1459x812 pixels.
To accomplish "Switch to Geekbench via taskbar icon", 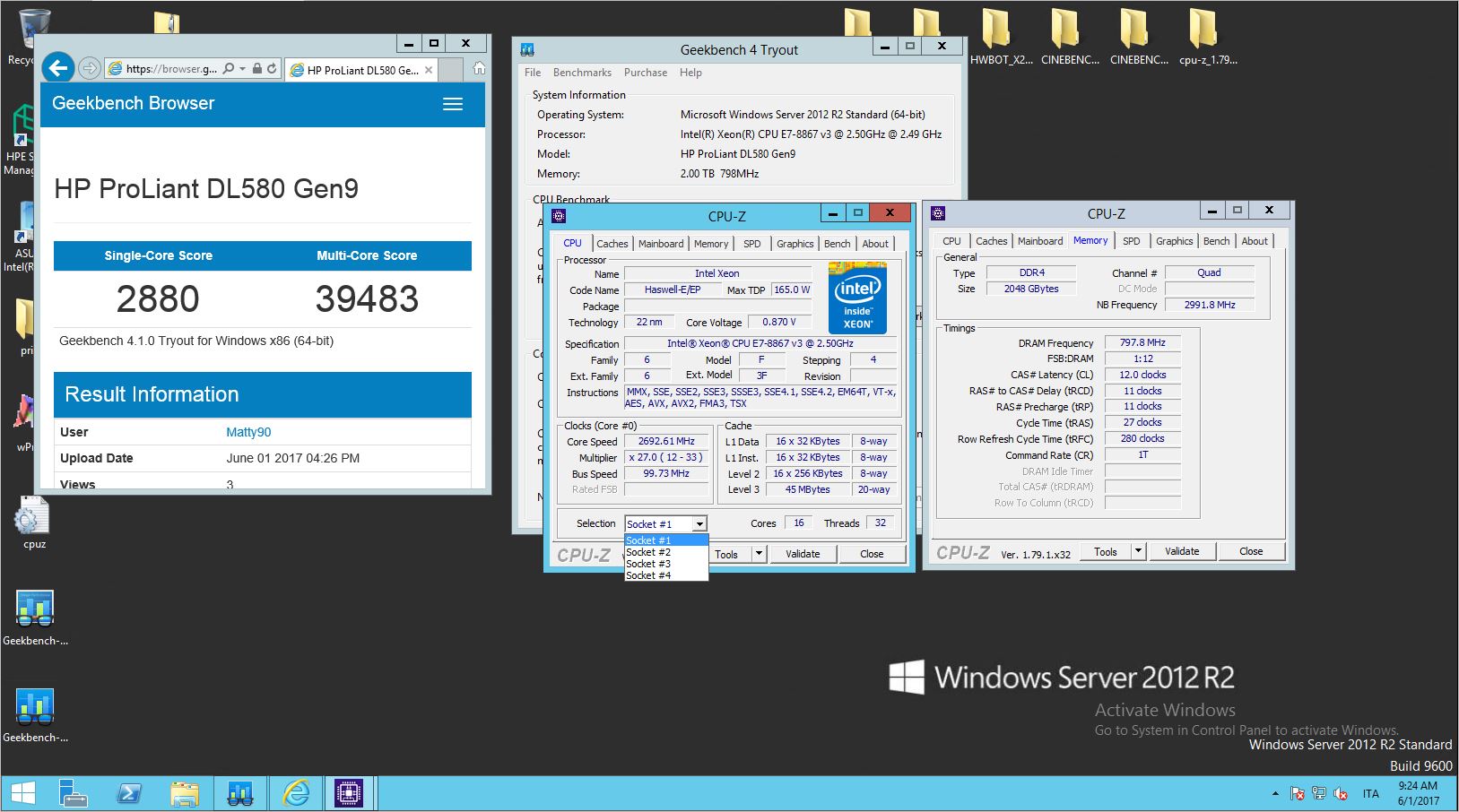I will (240, 793).
